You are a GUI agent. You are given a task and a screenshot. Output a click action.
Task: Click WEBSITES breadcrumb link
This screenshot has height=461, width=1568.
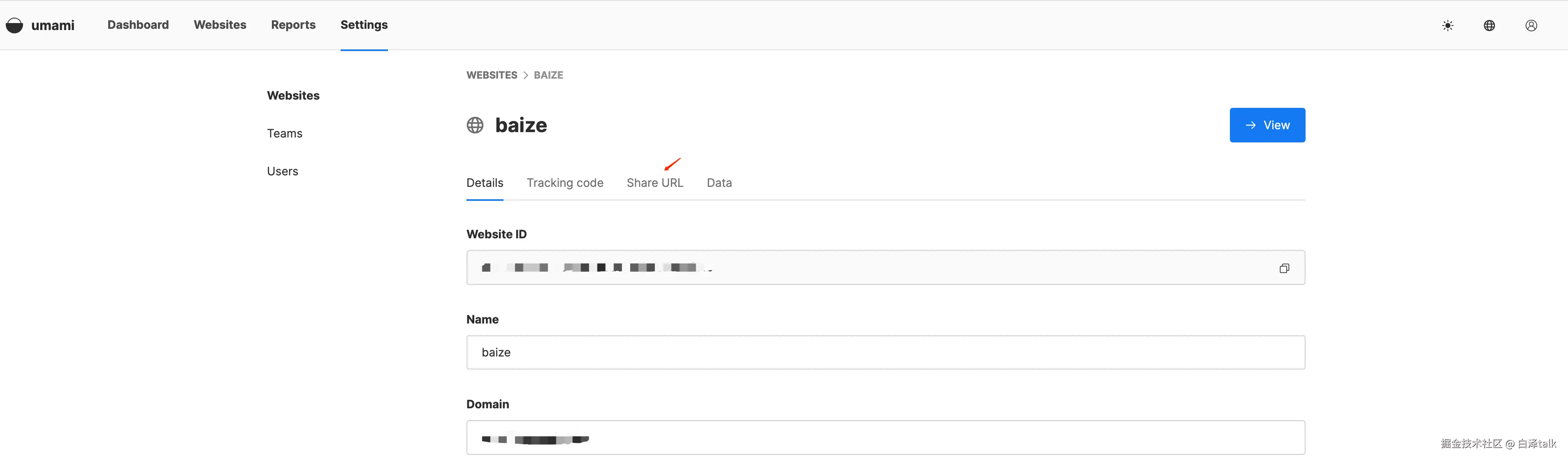[x=491, y=75]
